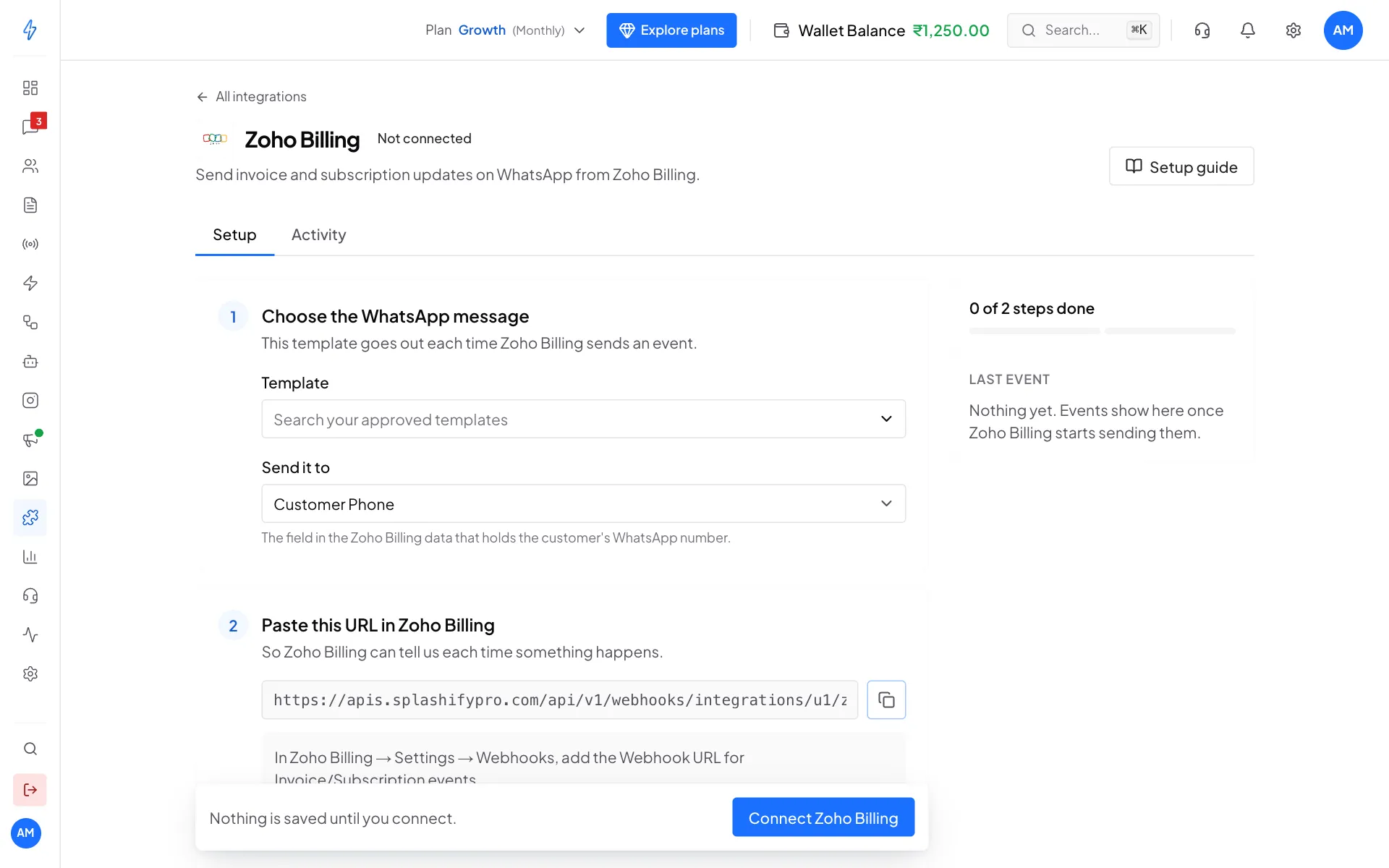The image size is (1389, 868).
Task: Click the Splashify logo in sidebar
Action: pos(30,30)
